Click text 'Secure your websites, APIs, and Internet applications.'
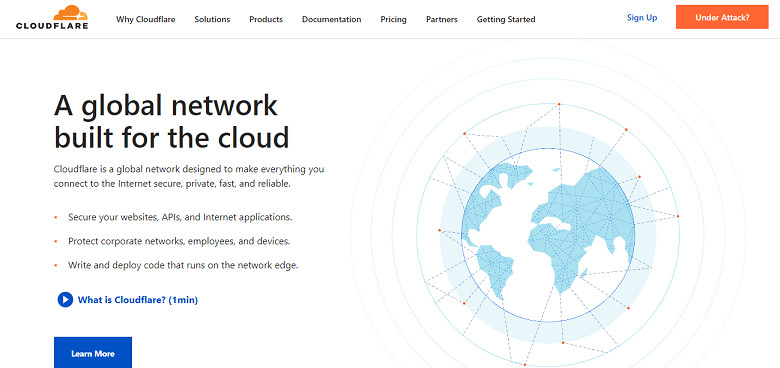The height and width of the screenshot is (368, 780). [x=180, y=217]
